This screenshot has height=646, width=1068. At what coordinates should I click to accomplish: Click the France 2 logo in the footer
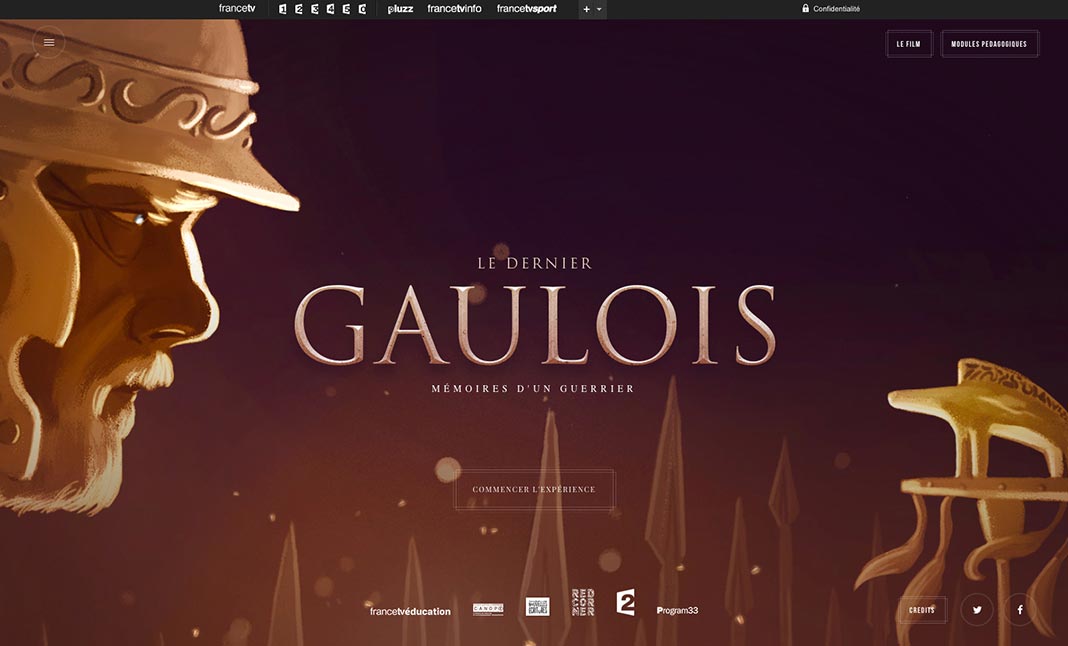pos(625,602)
